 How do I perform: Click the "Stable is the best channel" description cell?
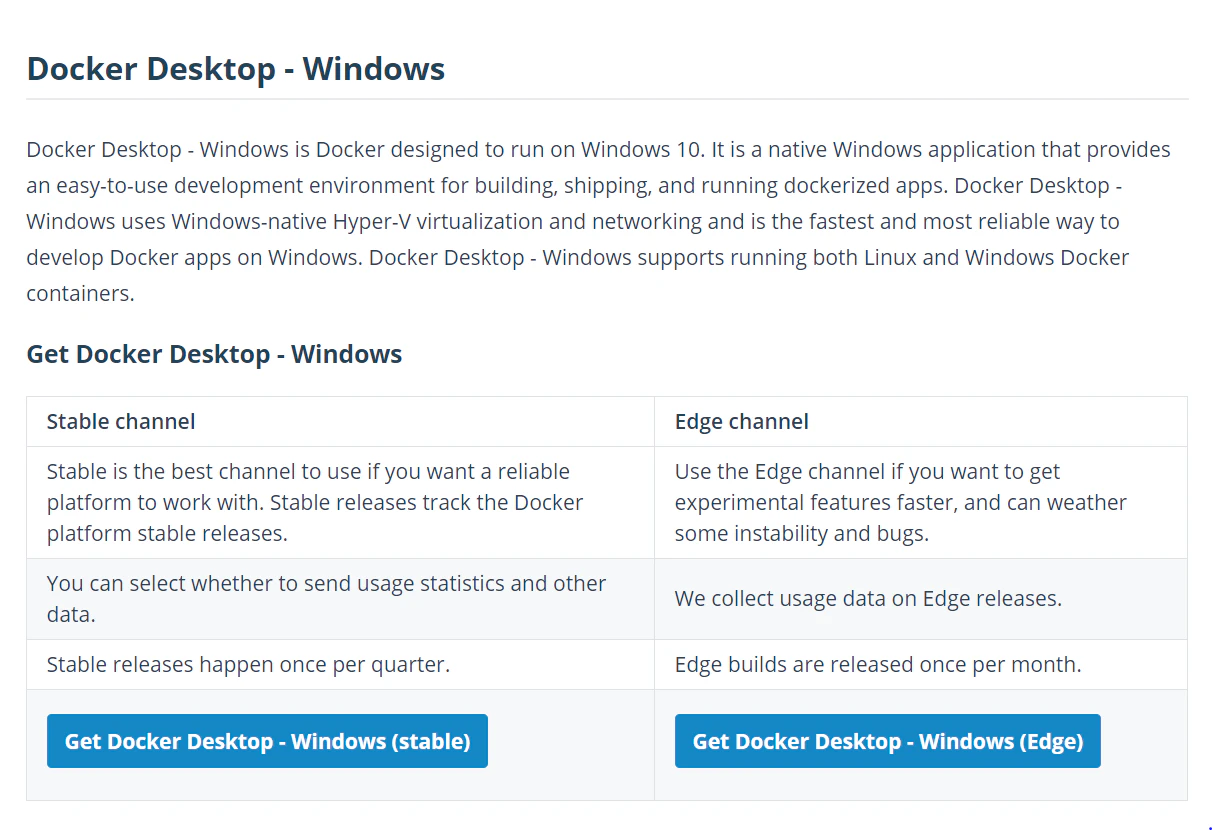340,502
